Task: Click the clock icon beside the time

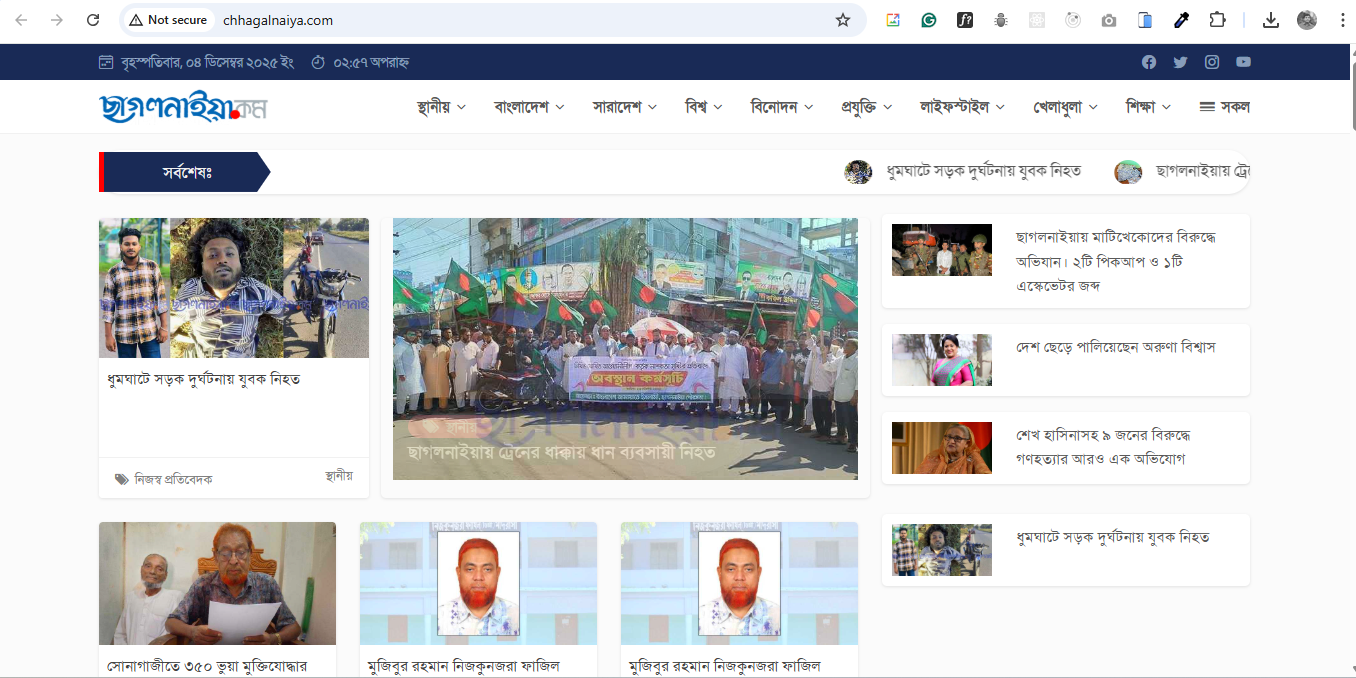Action: coord(318,61)
